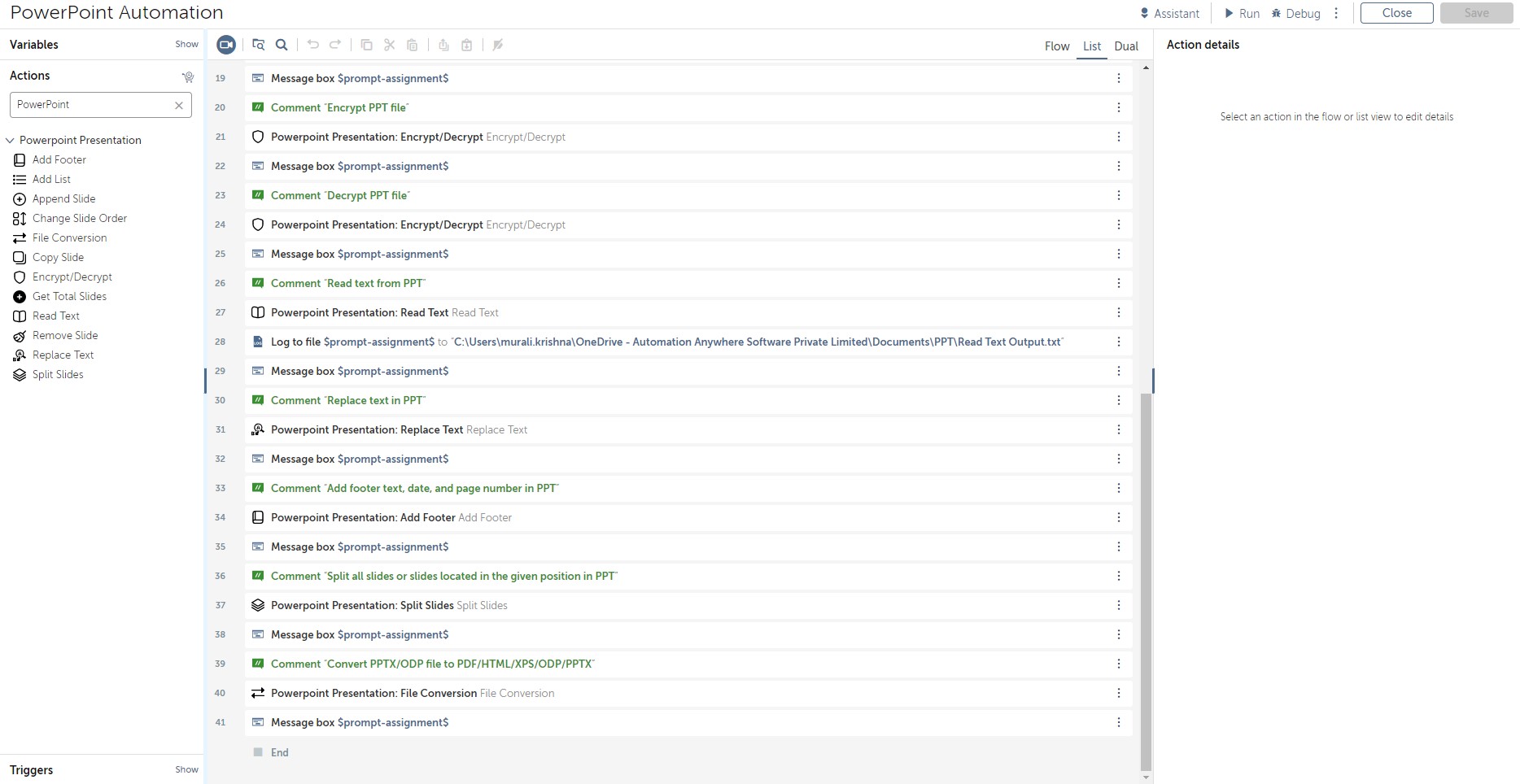Select line 23 Comment 'Decrypt PPT file'

tap(688, 196)
